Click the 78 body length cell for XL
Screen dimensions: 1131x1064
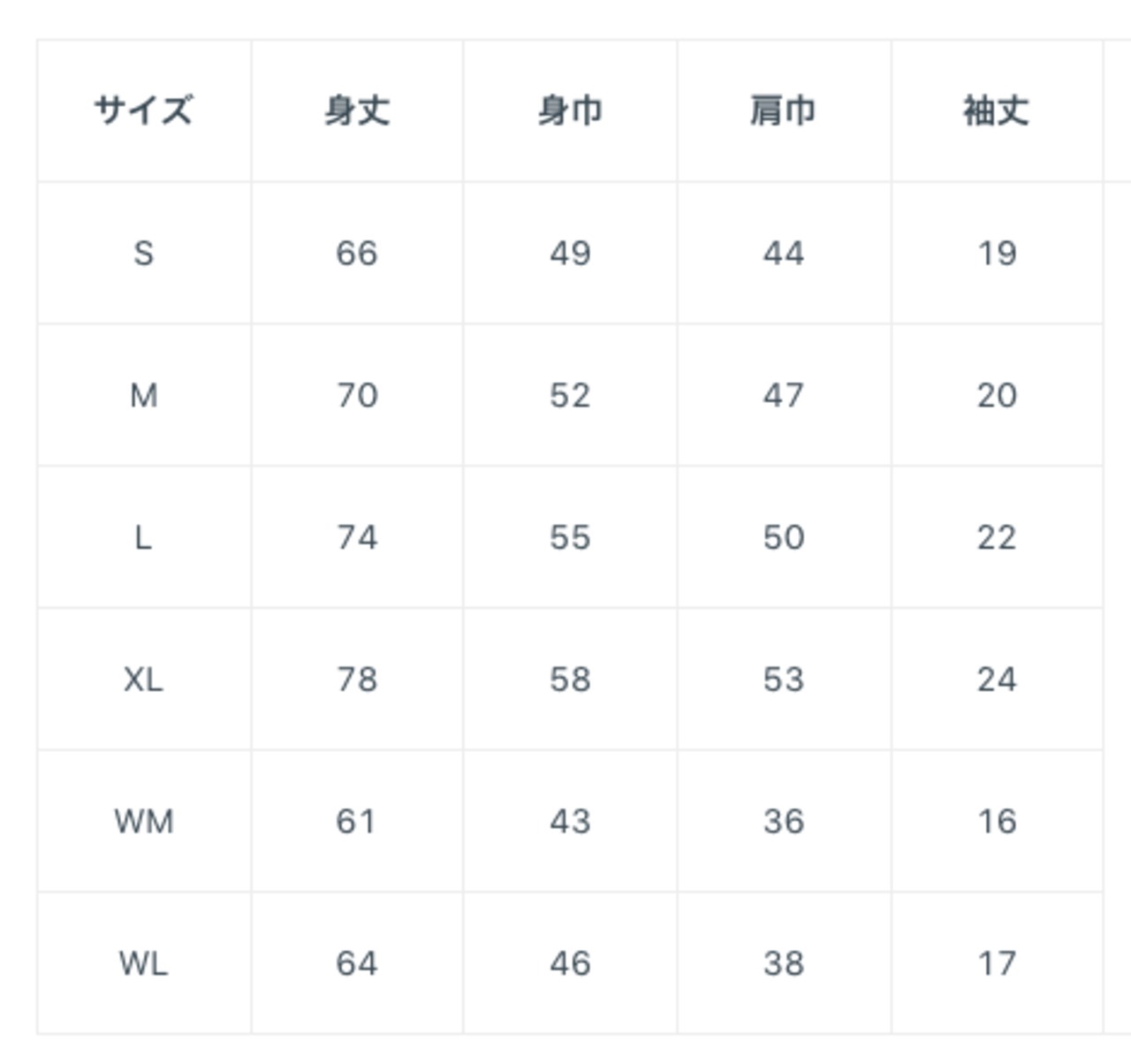tap(357, 680)
